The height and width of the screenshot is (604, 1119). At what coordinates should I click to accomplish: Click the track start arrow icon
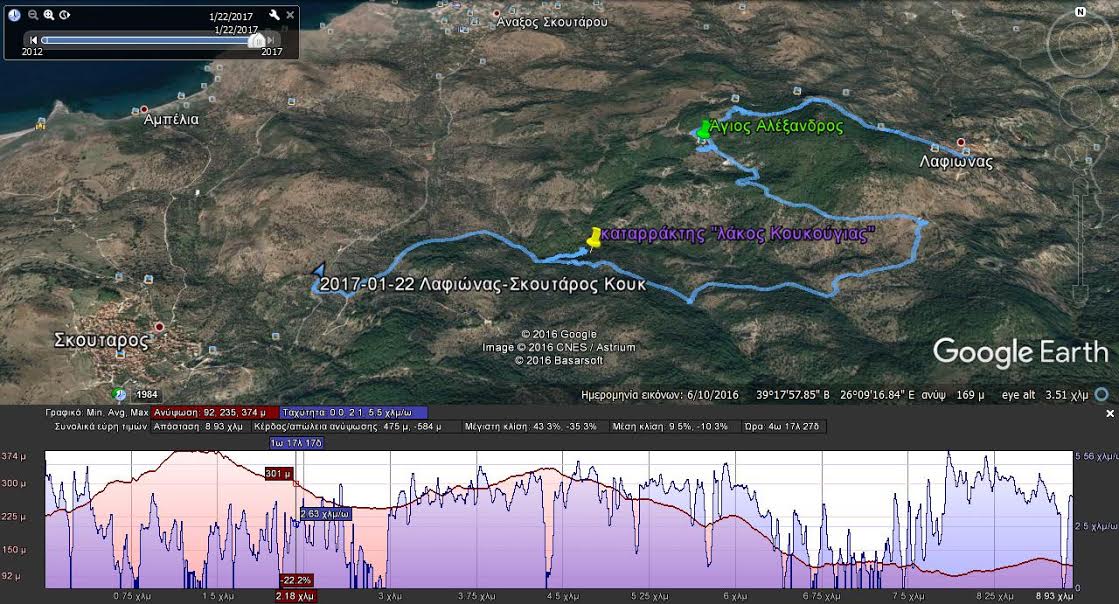(x=319, y=270)
